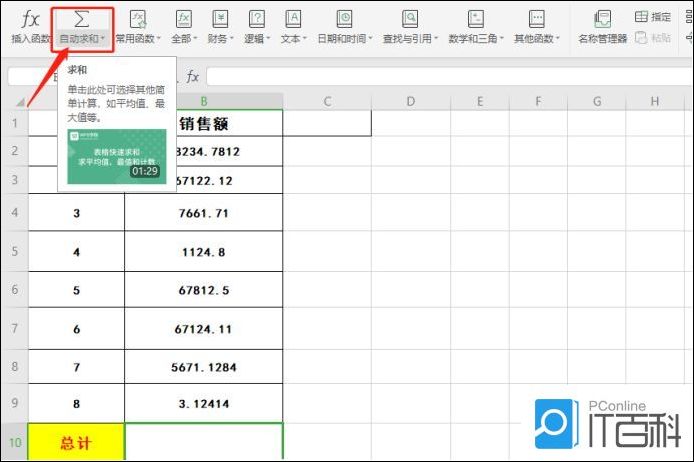Click the AutoSum sigma icon

[82, 19]
